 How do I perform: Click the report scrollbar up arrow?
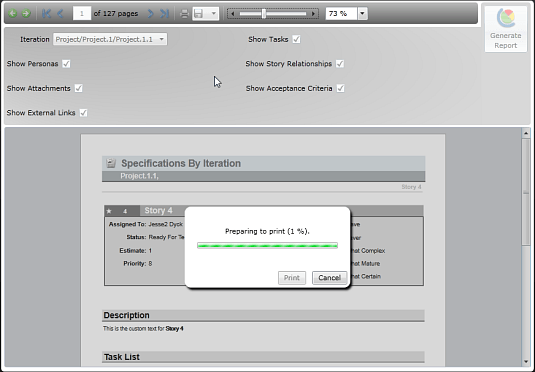coord(526,133)
